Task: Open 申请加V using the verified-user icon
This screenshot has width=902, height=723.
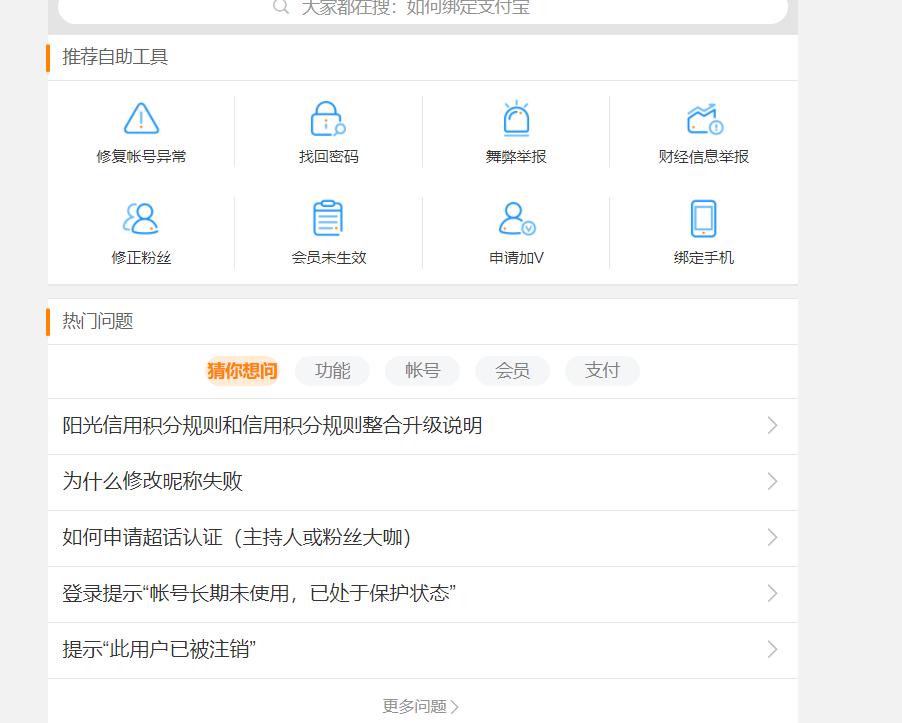Action: coord(514,218)
